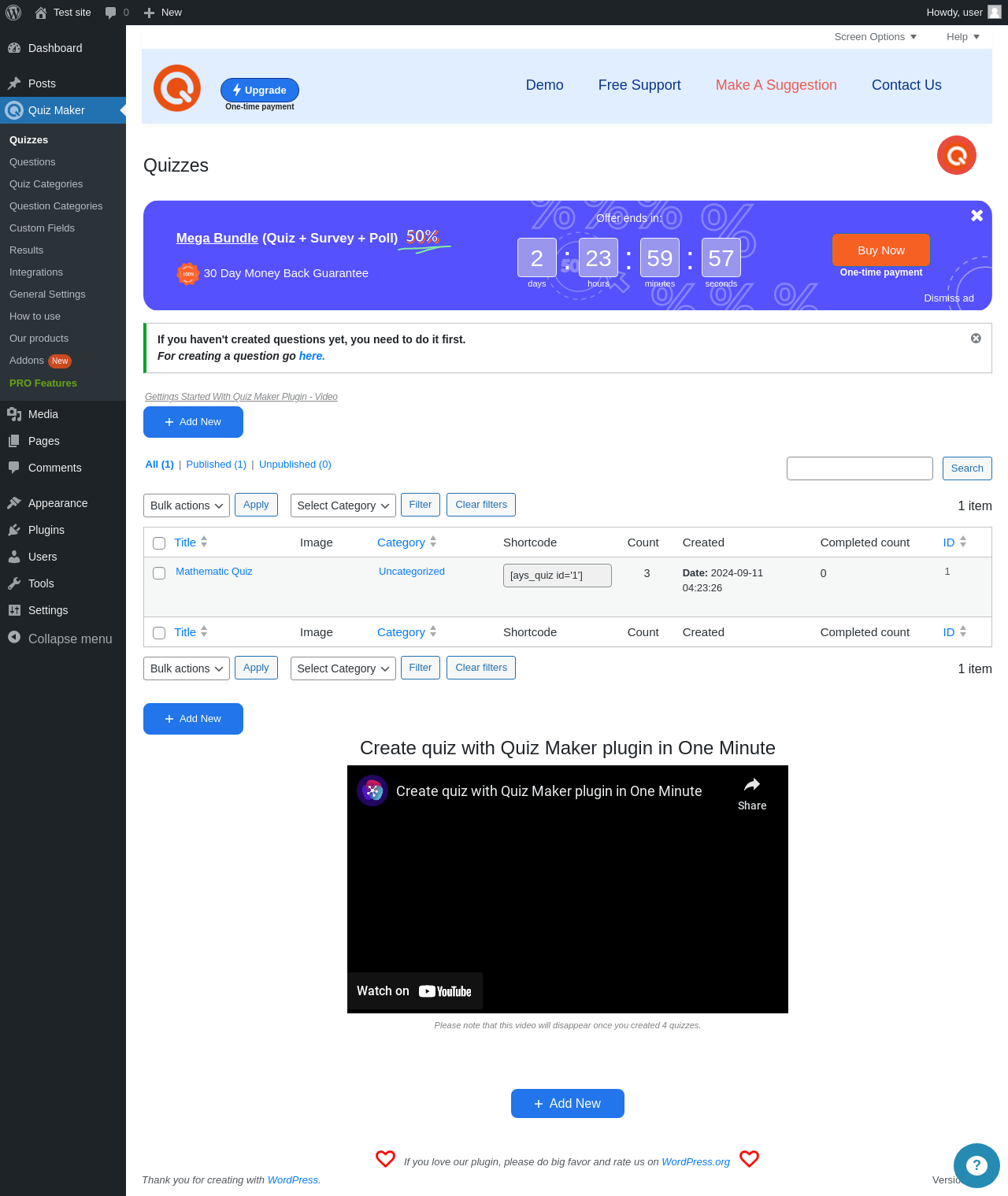Viewport: 1008px width, 1196px height.
Task: Open the blue help question-mark bubble
Action: 976,1165
